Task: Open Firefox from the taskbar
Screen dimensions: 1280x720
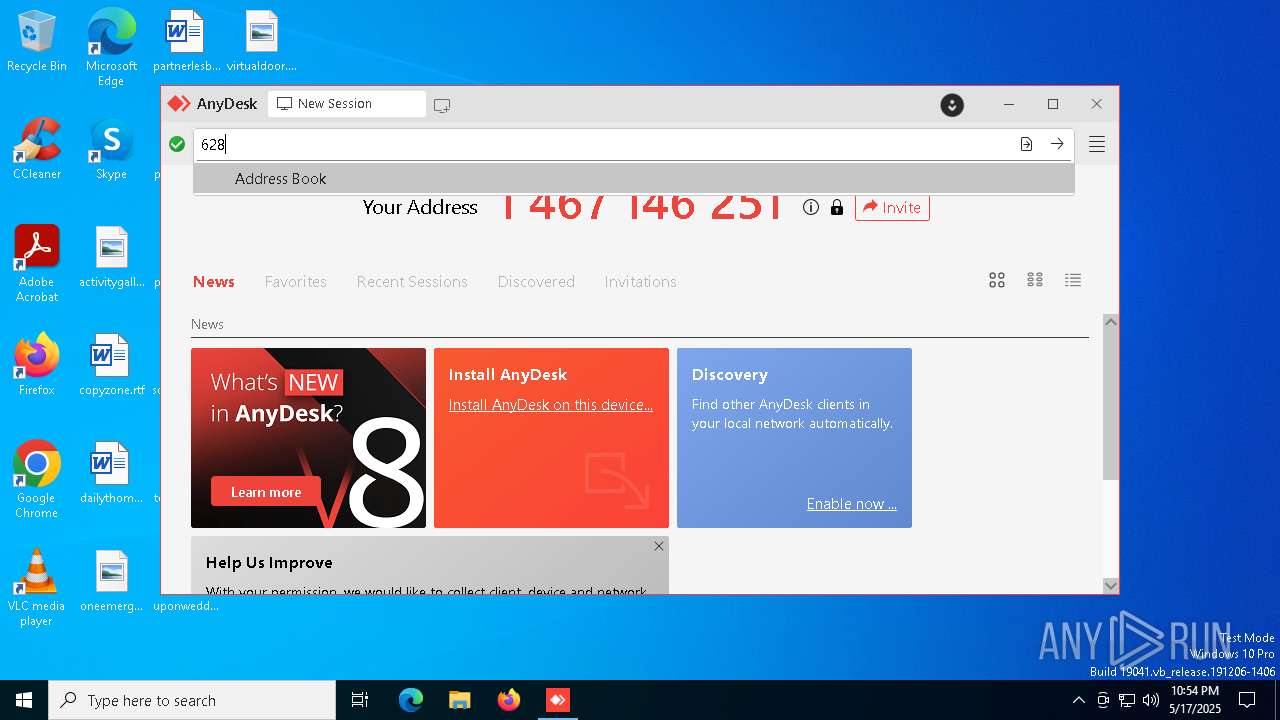Action: [x=508, y=700]
